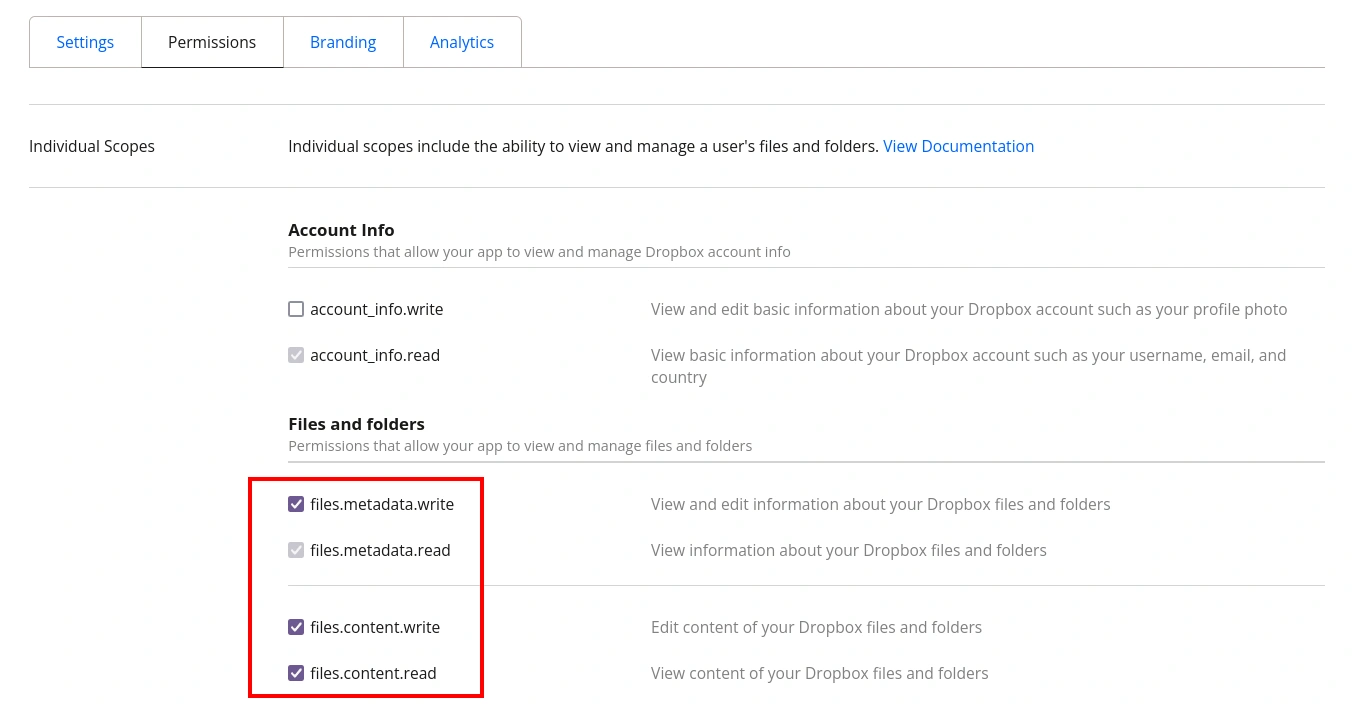
Task: Select the Permissions tab
Action: (x=212, y=42)
